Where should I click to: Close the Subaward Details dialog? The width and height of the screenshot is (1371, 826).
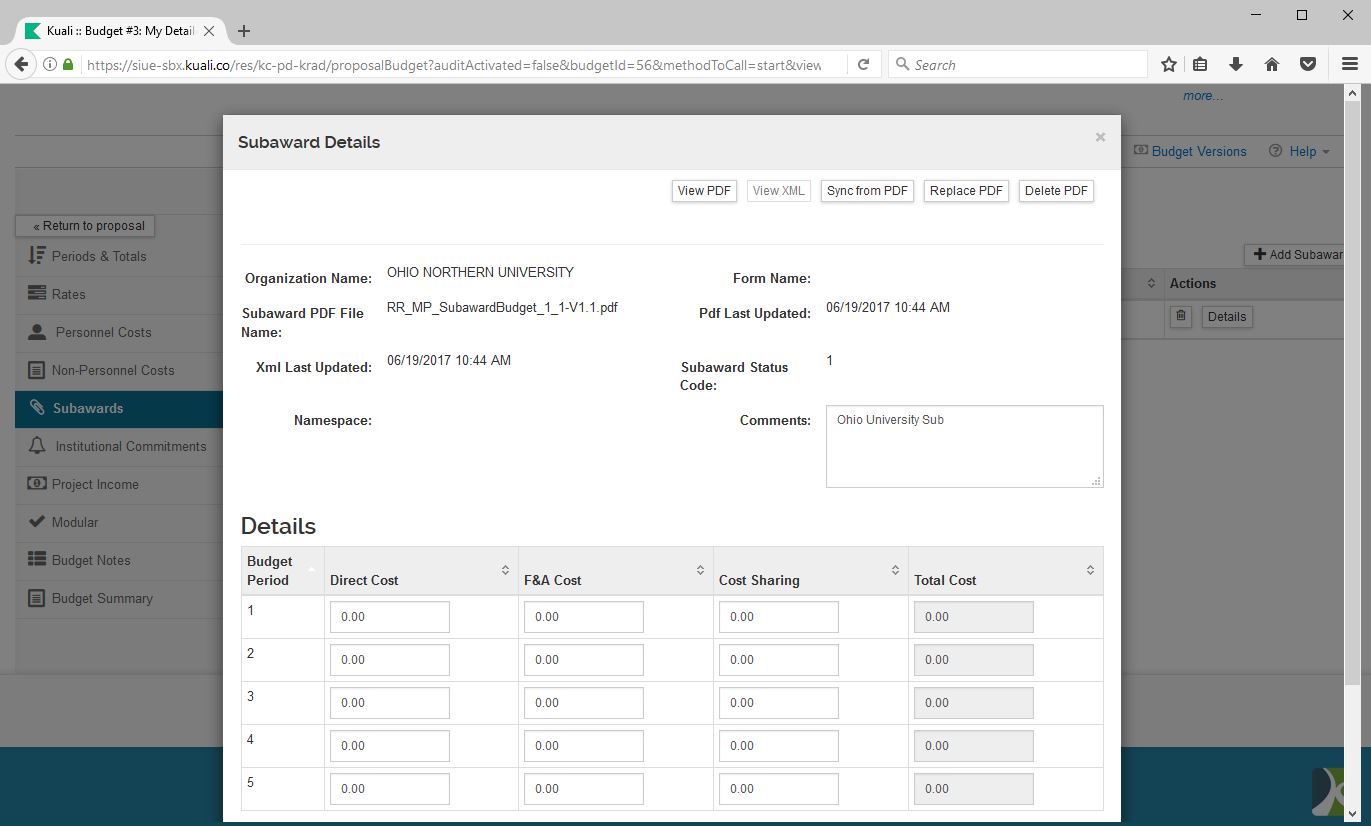(x=1100, y=137)
